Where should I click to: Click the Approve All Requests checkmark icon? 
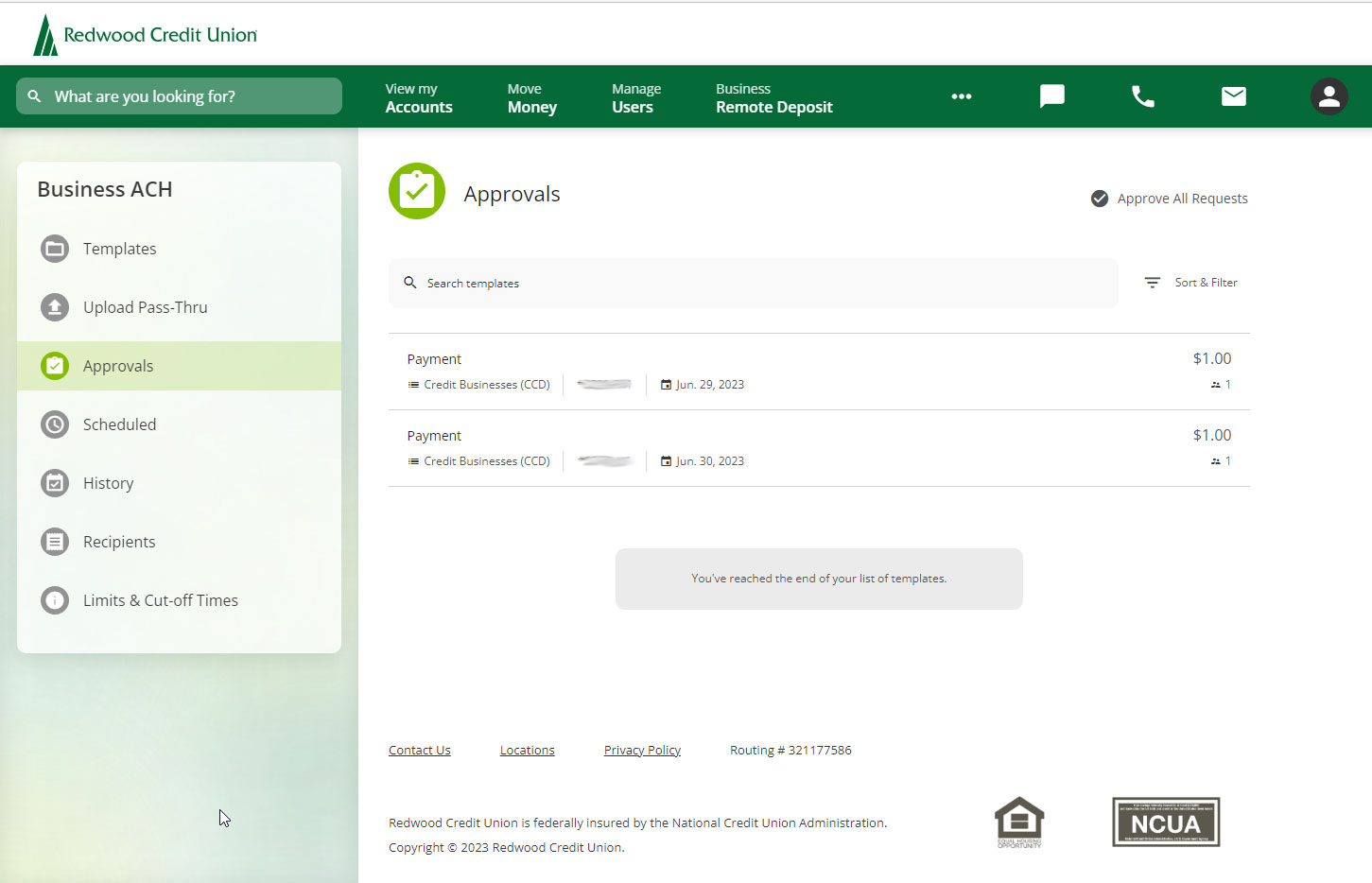[x=1100, y=199]
